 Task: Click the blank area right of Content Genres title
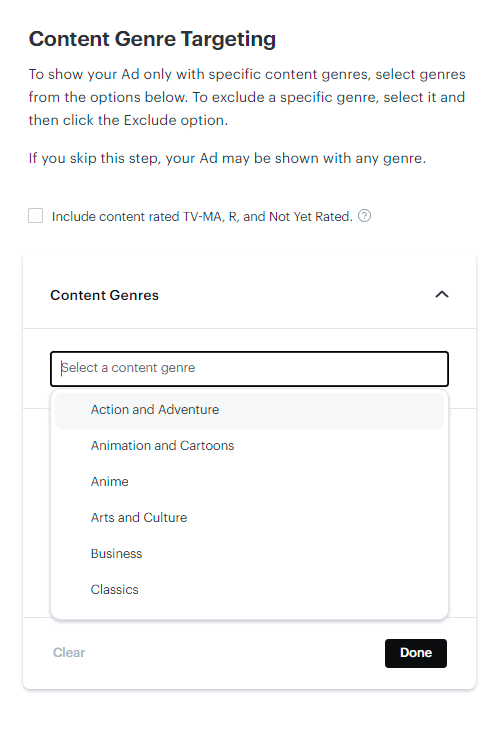point(296,295)
